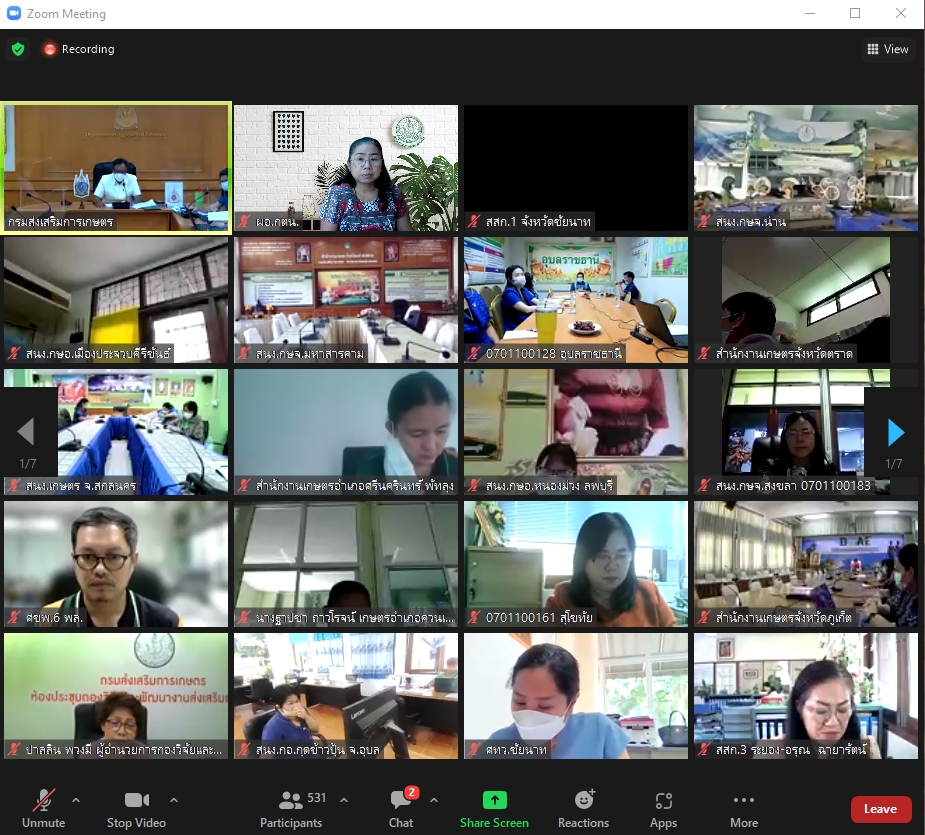This screenshot has width=925, height=835.
Task: Open the Chat panel
Action: click(x=401, y=808)
